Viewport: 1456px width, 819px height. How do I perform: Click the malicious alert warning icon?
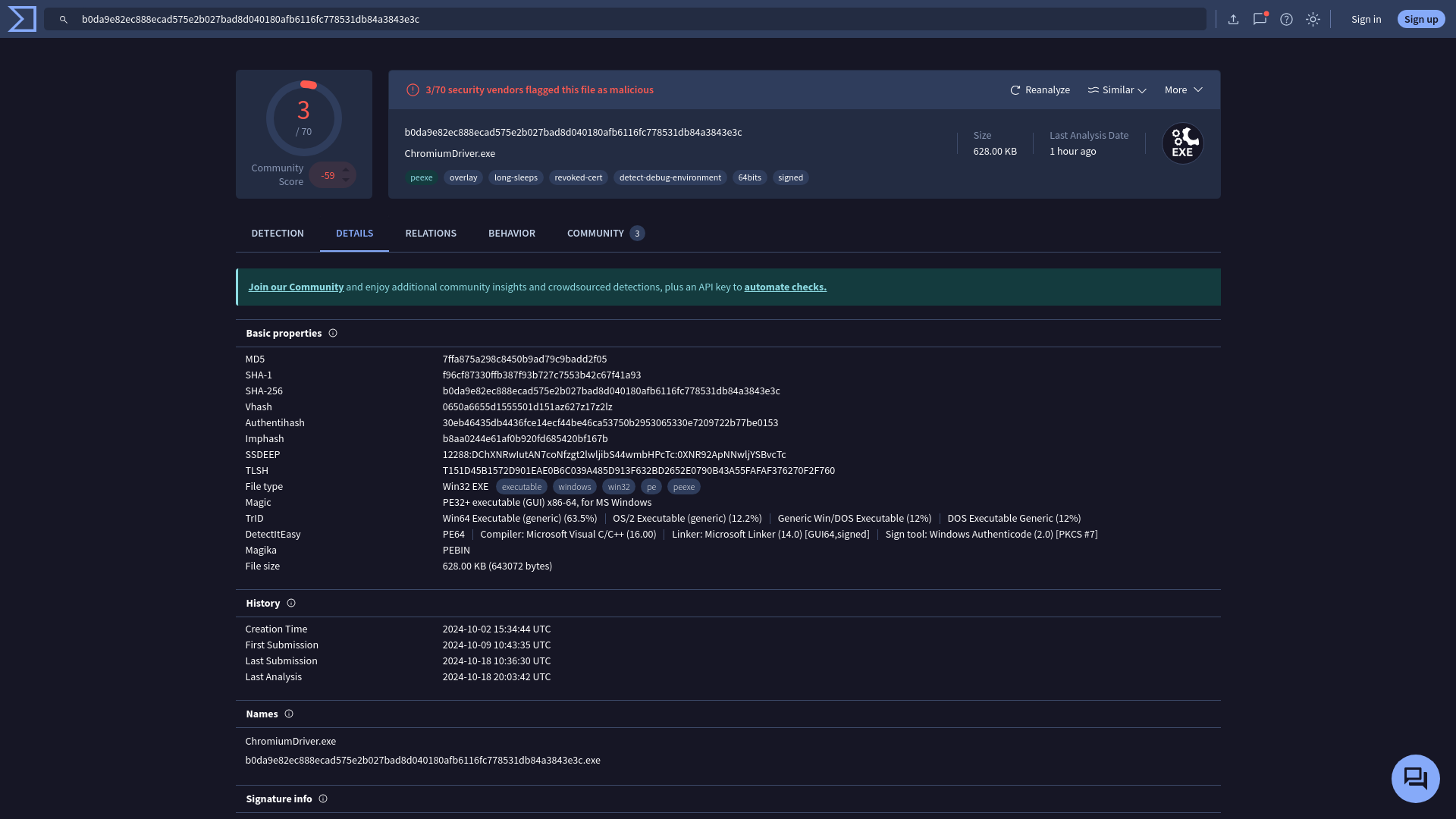pyautogui.click(x=413, y=90)
